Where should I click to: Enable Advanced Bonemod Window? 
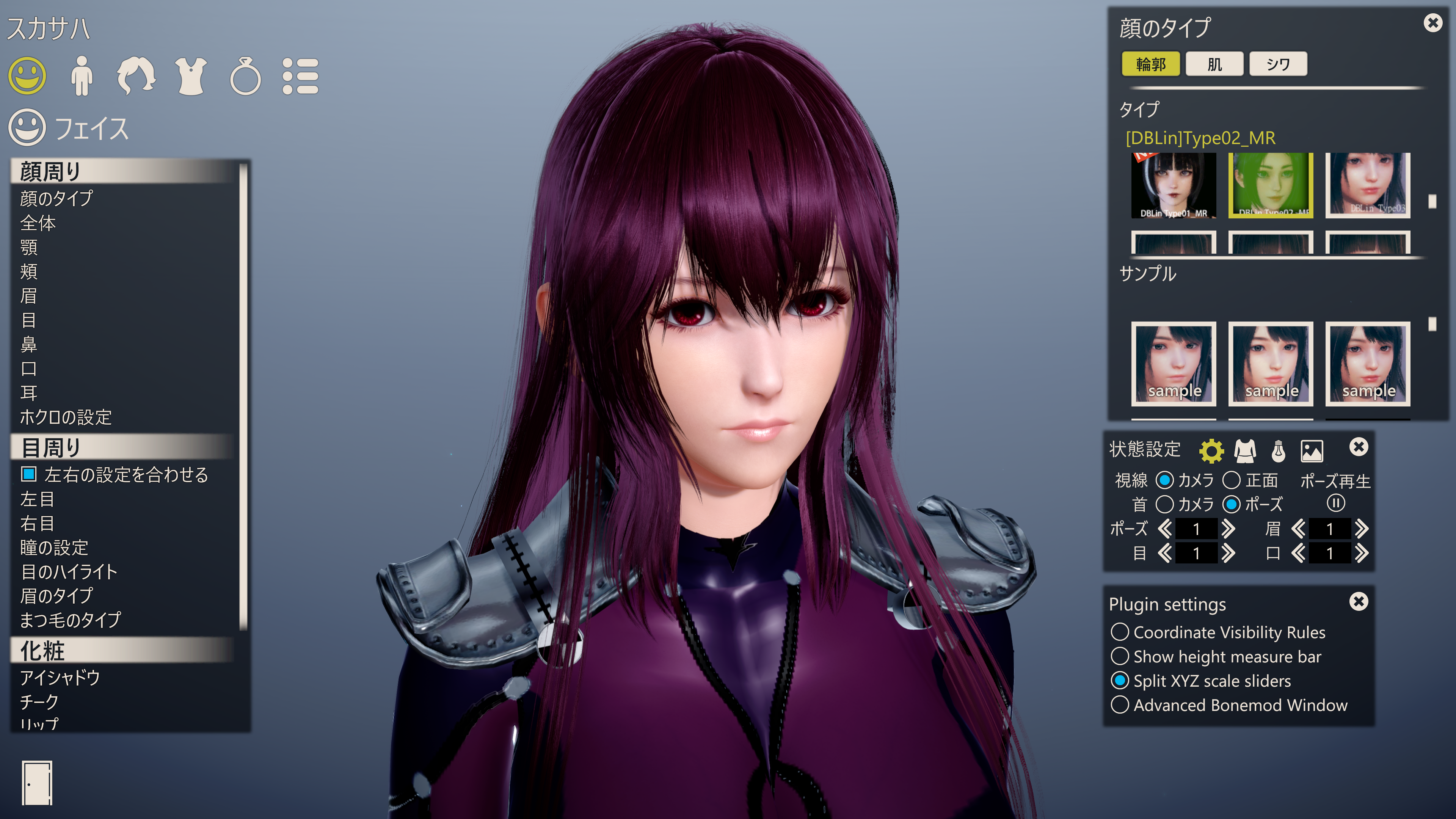[1120, 705]
